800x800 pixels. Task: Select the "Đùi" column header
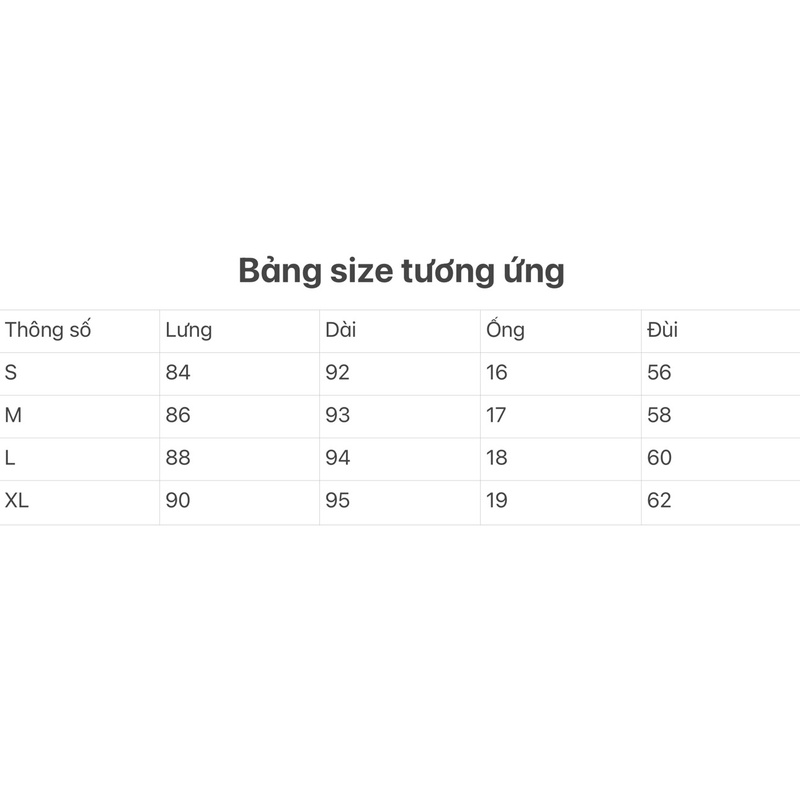[x=662, y=330]
